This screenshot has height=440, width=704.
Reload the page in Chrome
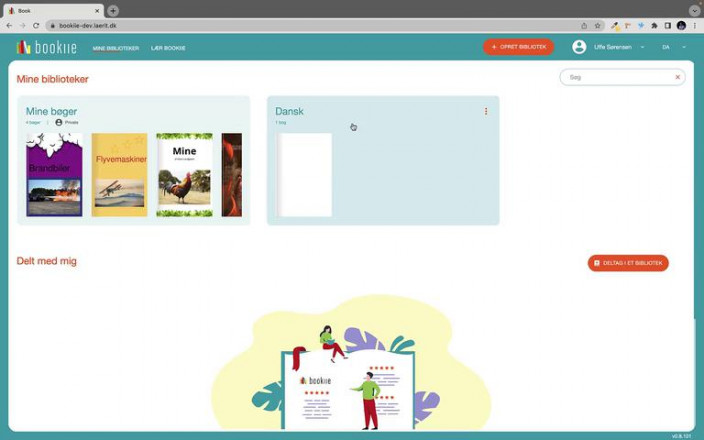(x=36, y=25)
